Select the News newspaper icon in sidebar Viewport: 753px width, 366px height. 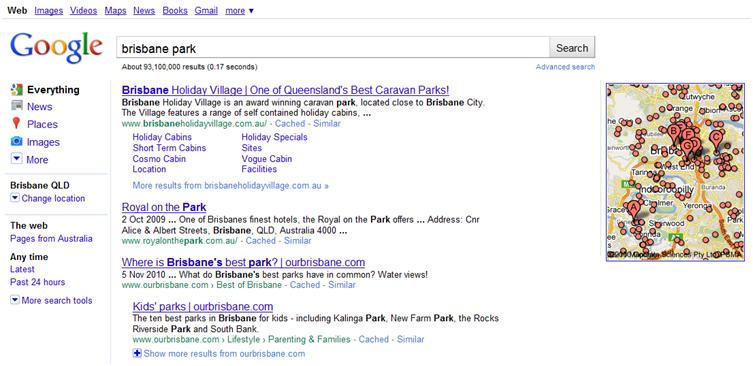point(17,106)
